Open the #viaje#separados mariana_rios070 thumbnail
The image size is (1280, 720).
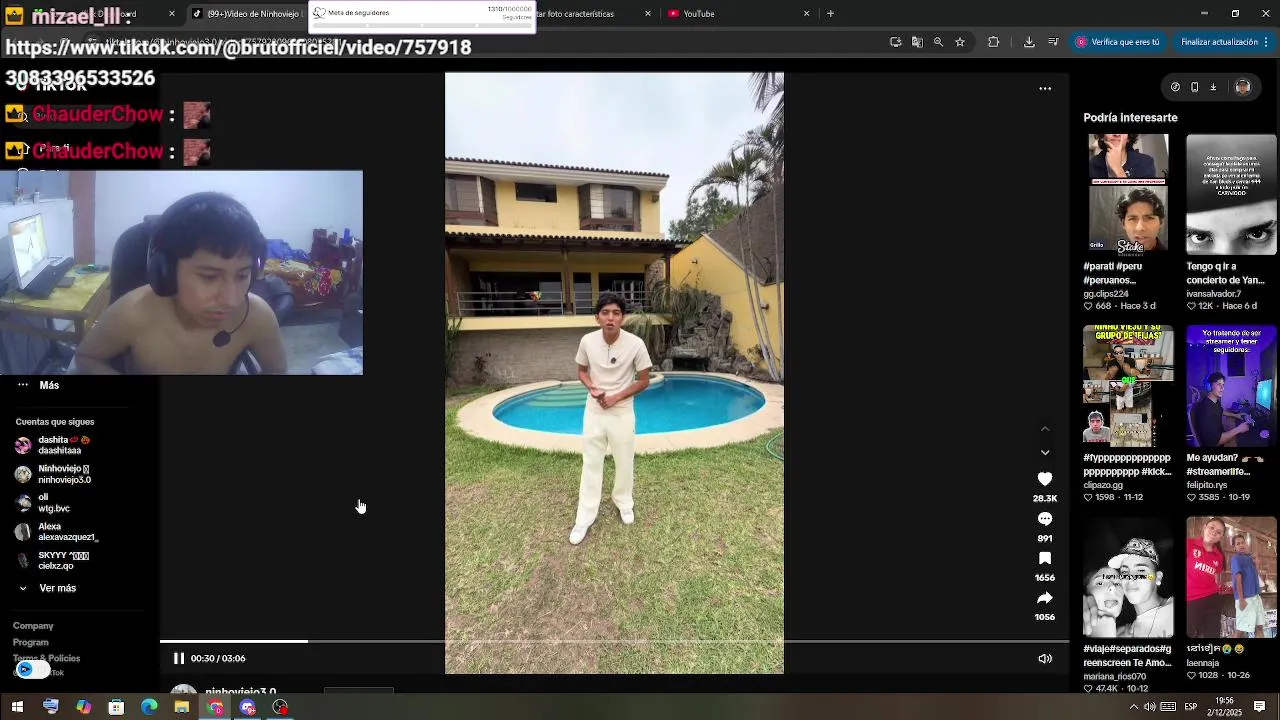click(1128, 577)
